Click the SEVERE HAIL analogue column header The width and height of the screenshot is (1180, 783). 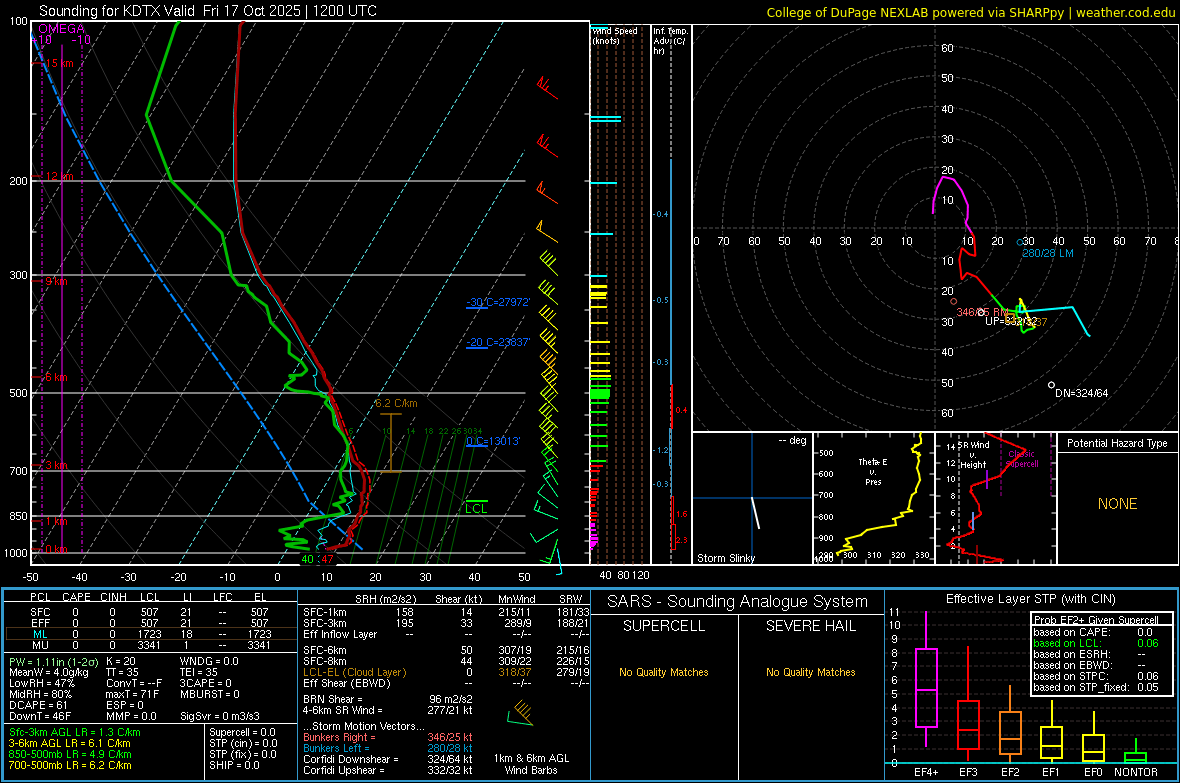pyautogui.click(x=810, y=626)
